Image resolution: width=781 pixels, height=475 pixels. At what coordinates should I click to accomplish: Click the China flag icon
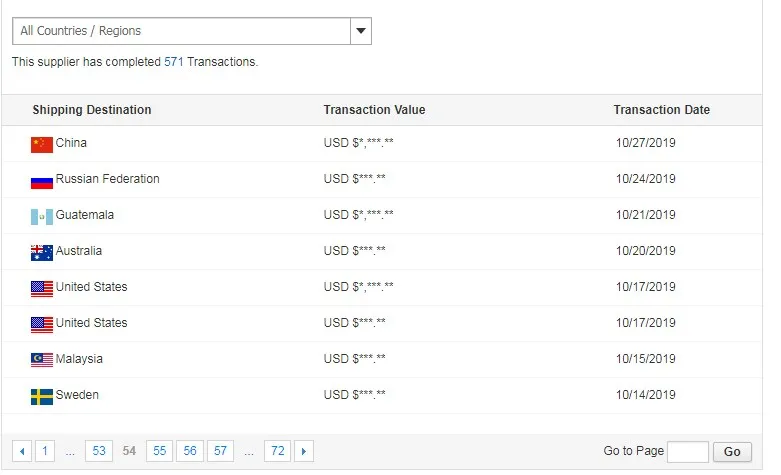click(41, 144)
